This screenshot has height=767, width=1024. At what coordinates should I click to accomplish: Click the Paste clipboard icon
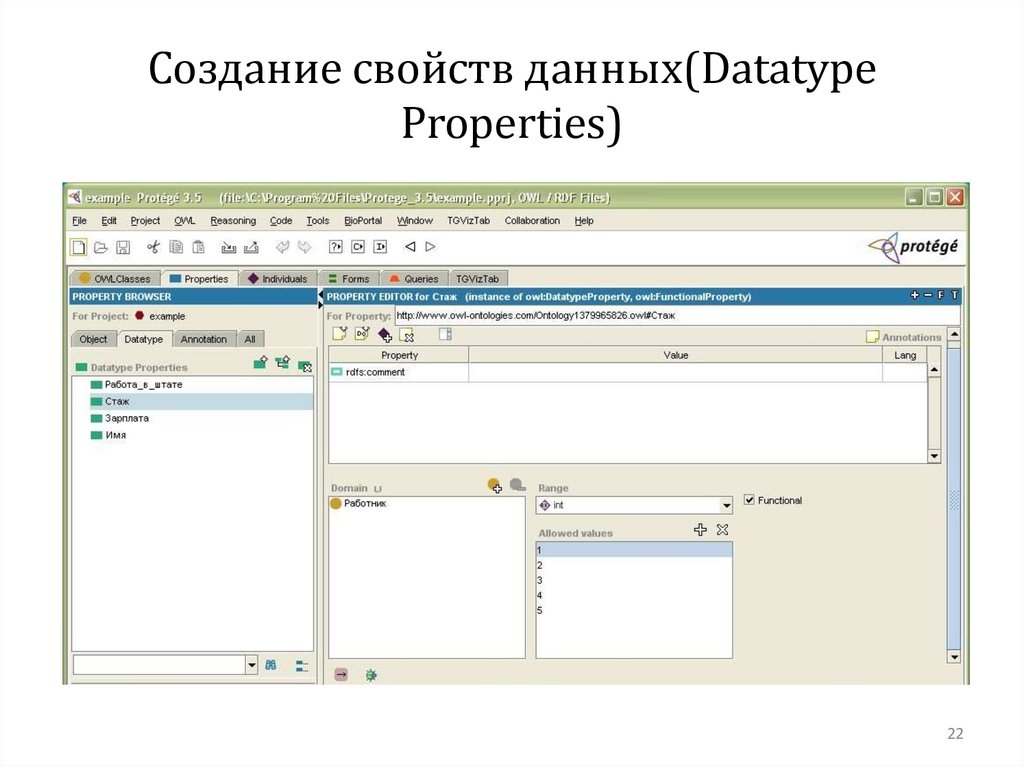pyautogui.click(x=198, y=247)
